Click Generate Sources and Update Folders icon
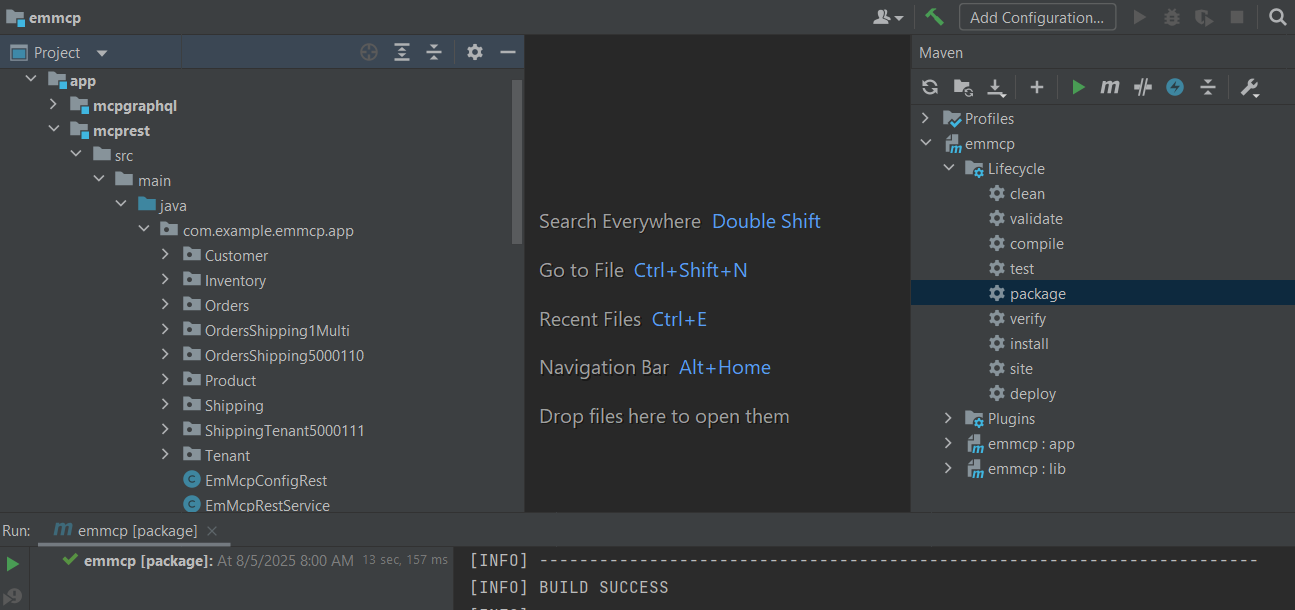The width and height of the screenshot is (1295, 610). coord(963,87)
